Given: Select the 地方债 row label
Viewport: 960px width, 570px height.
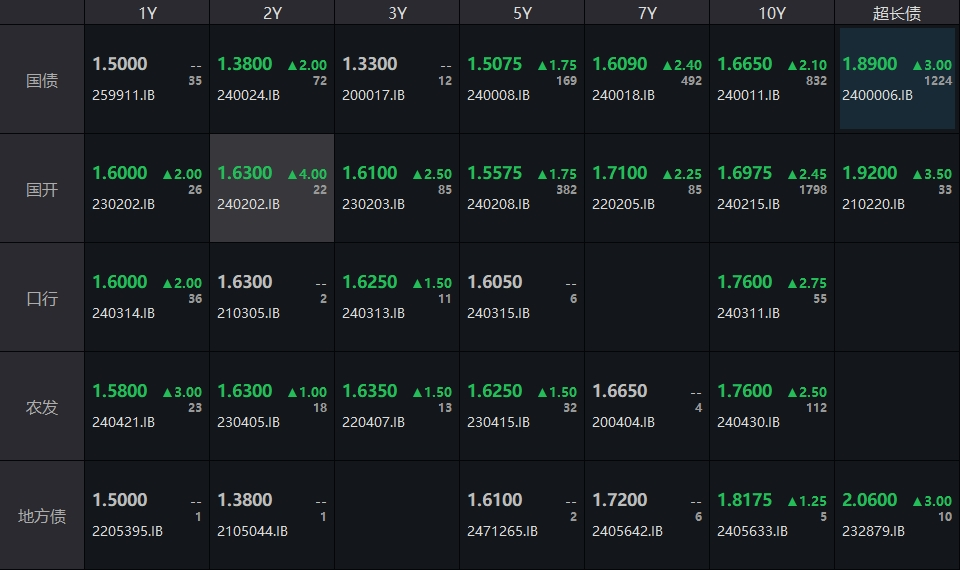Looking at the screenshot, I should point(42,516).
